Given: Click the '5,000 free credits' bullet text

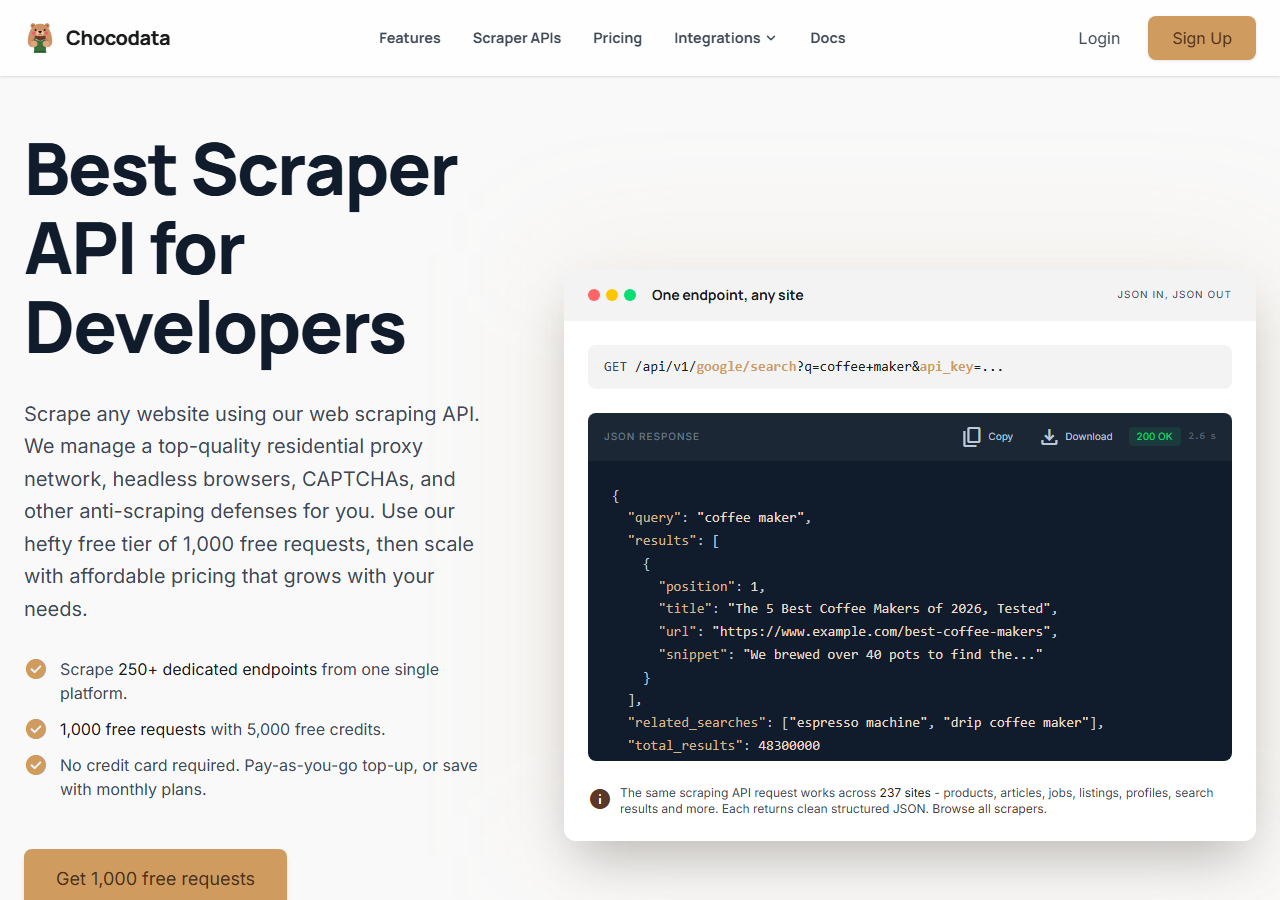Looking at the screenshot, I should click(x=314, y=729).
